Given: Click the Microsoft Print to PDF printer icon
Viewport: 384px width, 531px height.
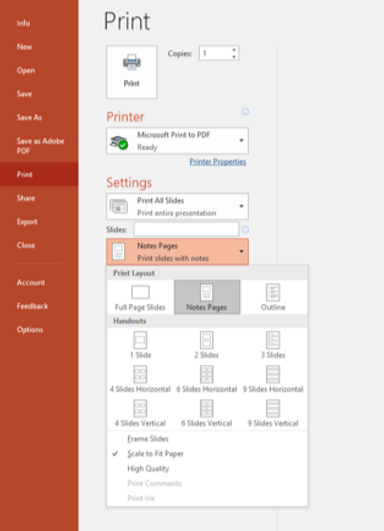Looking at the screenshot, I should click(119, 142).
